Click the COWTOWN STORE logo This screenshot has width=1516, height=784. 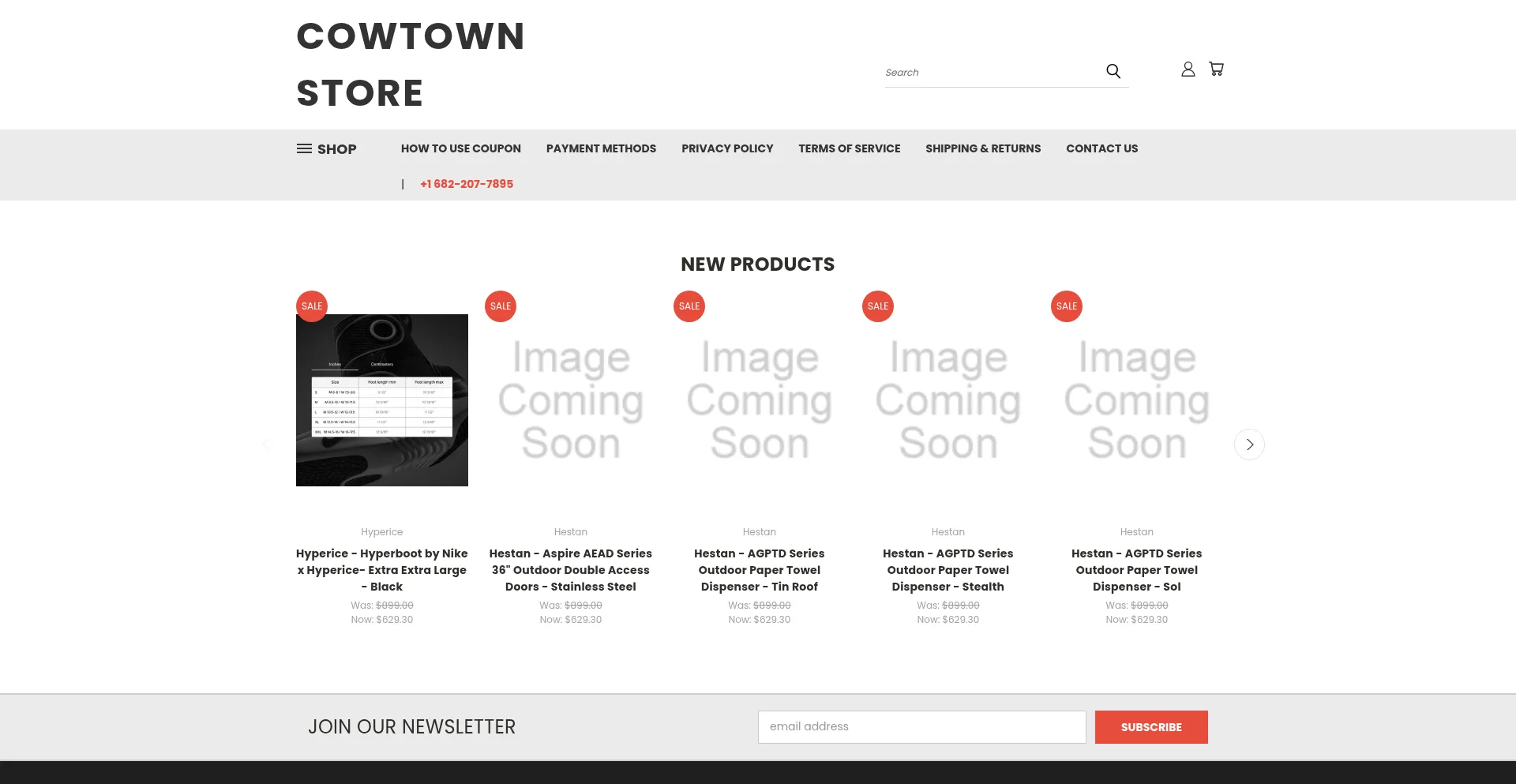pos(410,64)
